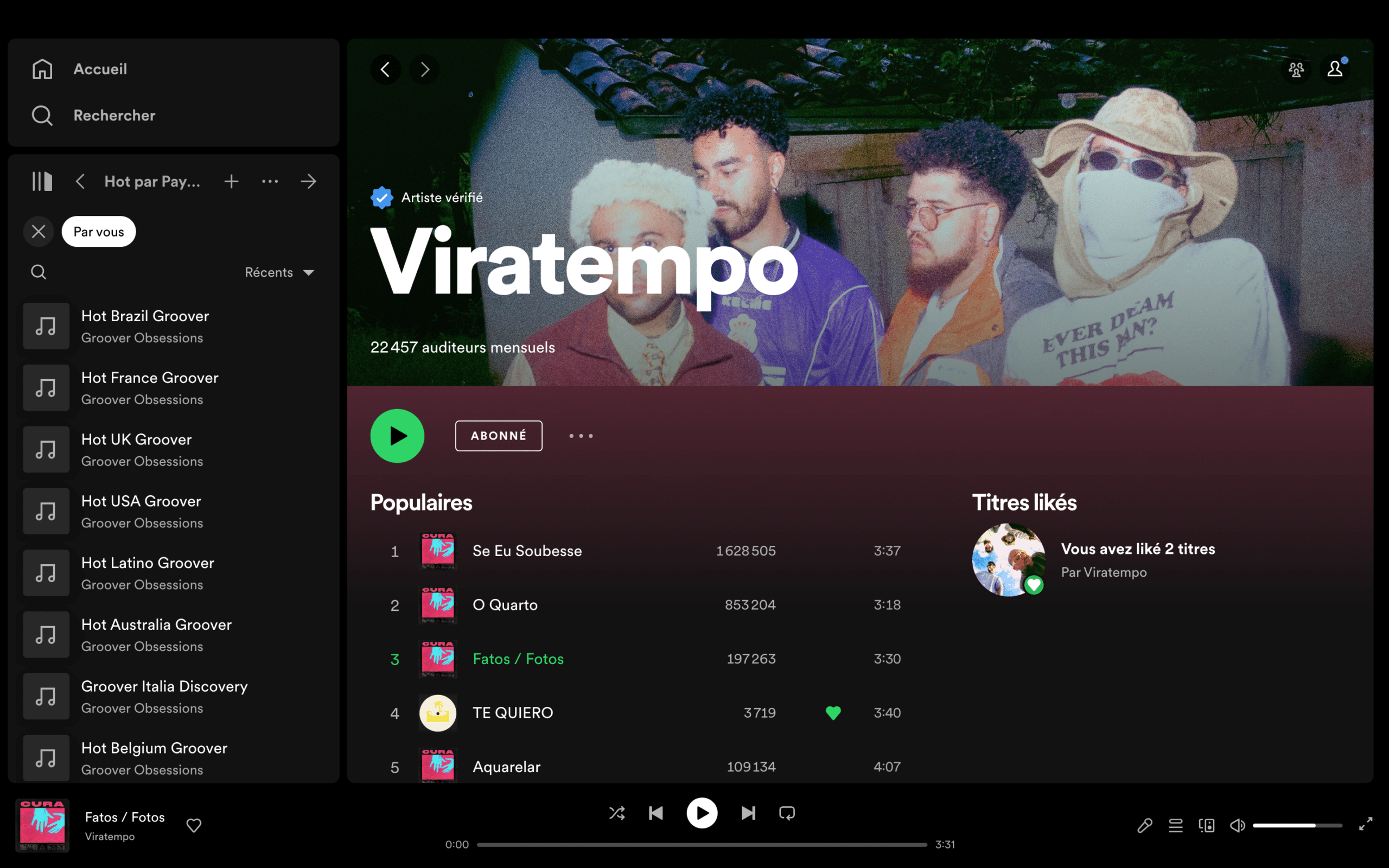Toggle shuffle playback
The image size is (1389, 868).
click(617, 813)
